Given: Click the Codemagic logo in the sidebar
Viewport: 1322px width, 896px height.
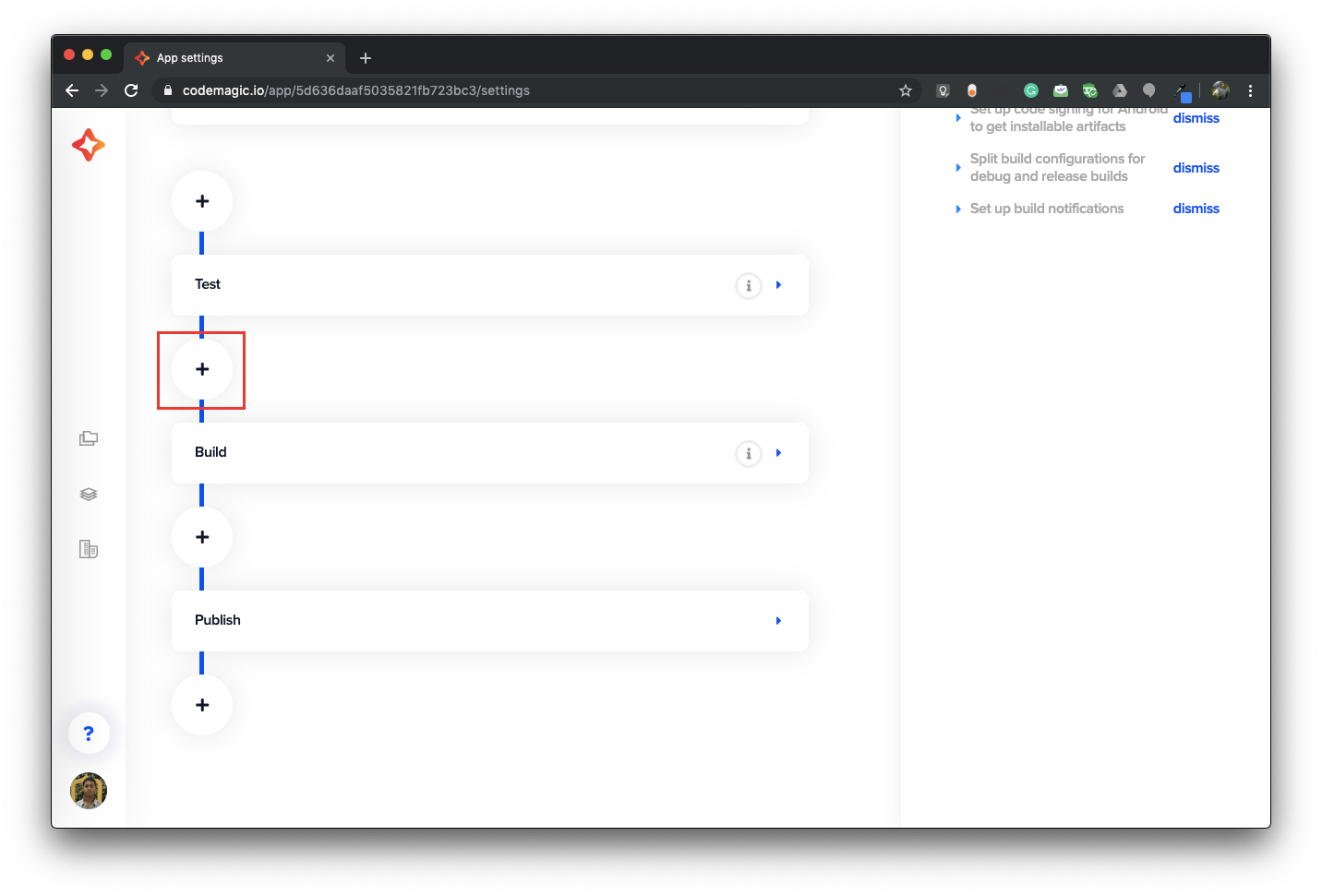Looking at the screenshot, I should (x=88, y=145).
